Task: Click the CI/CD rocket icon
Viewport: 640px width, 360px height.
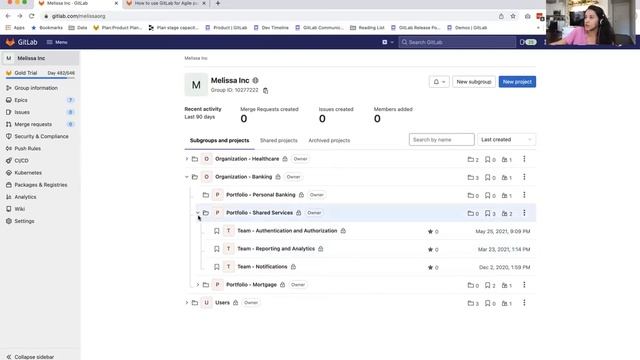Action: point(9,160)
